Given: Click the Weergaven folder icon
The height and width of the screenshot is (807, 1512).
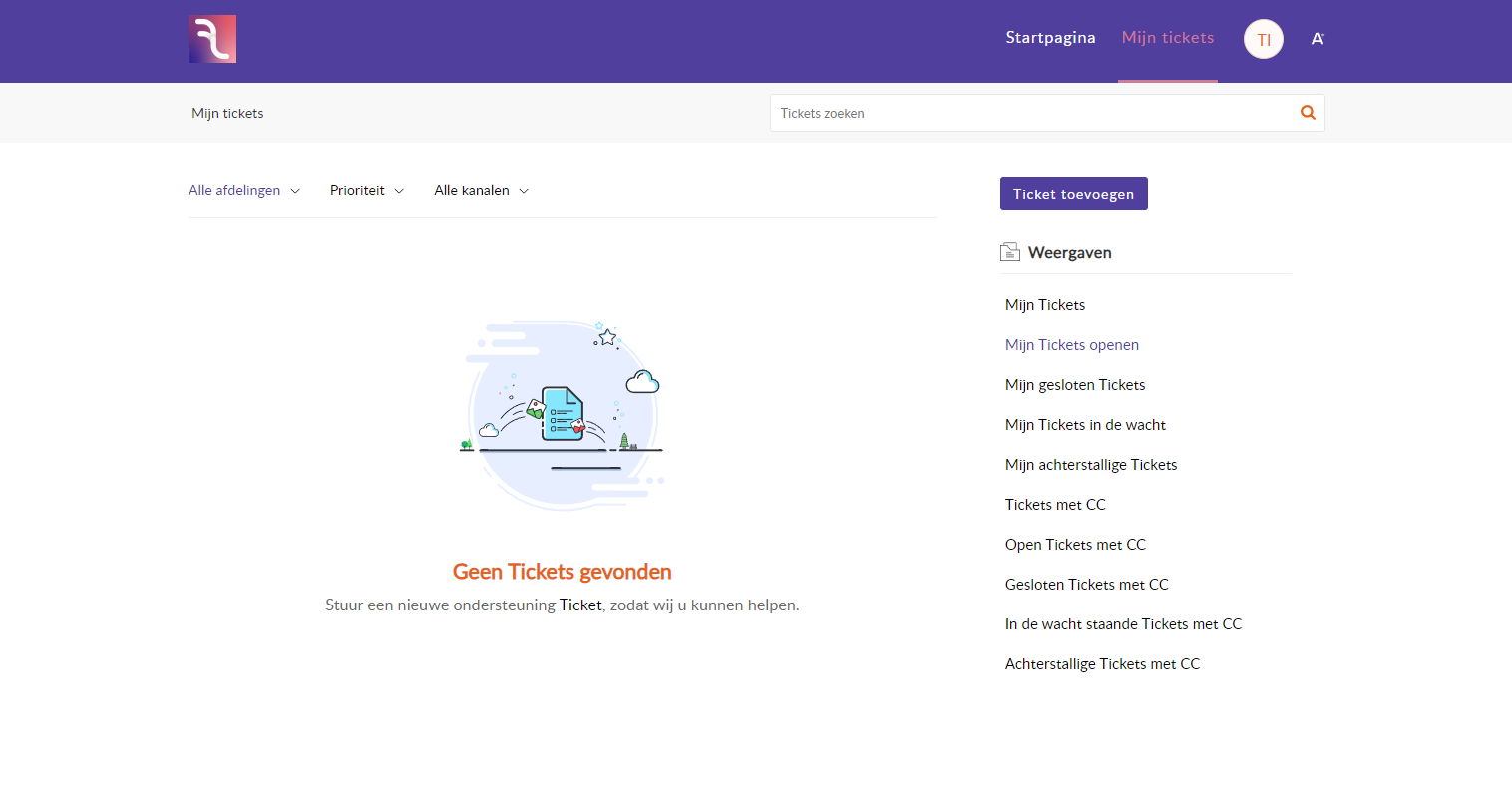Looking at the screenshot, I should coord(1010,252).
